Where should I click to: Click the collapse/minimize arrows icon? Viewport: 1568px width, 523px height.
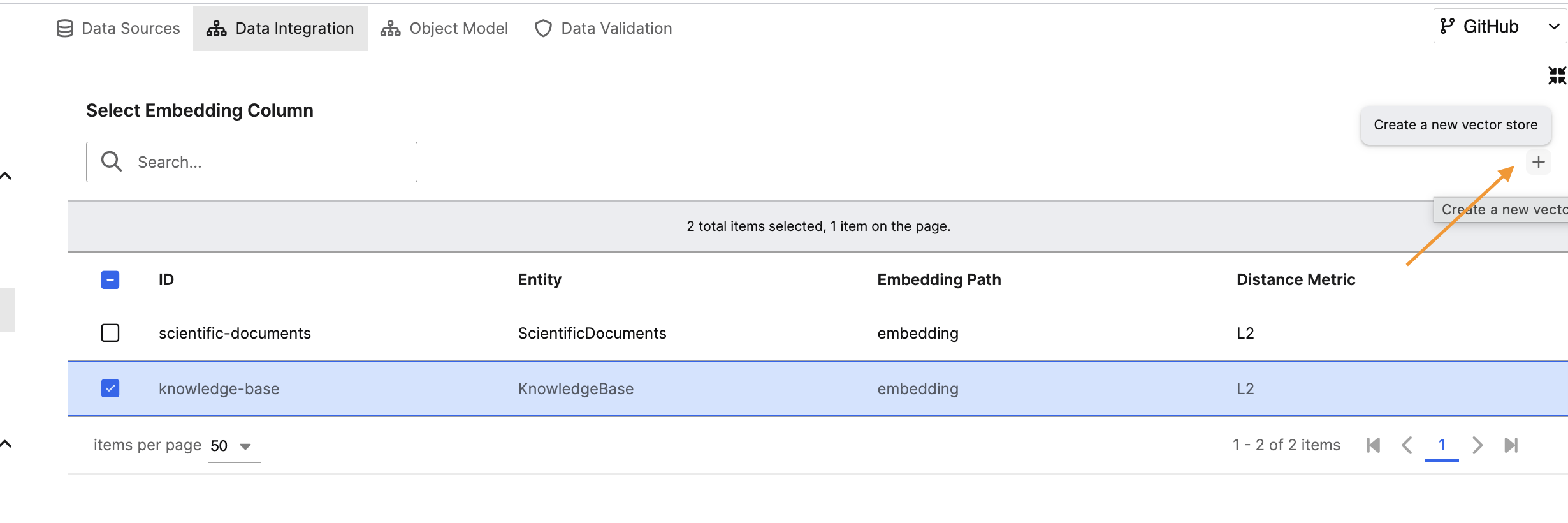1557,75
